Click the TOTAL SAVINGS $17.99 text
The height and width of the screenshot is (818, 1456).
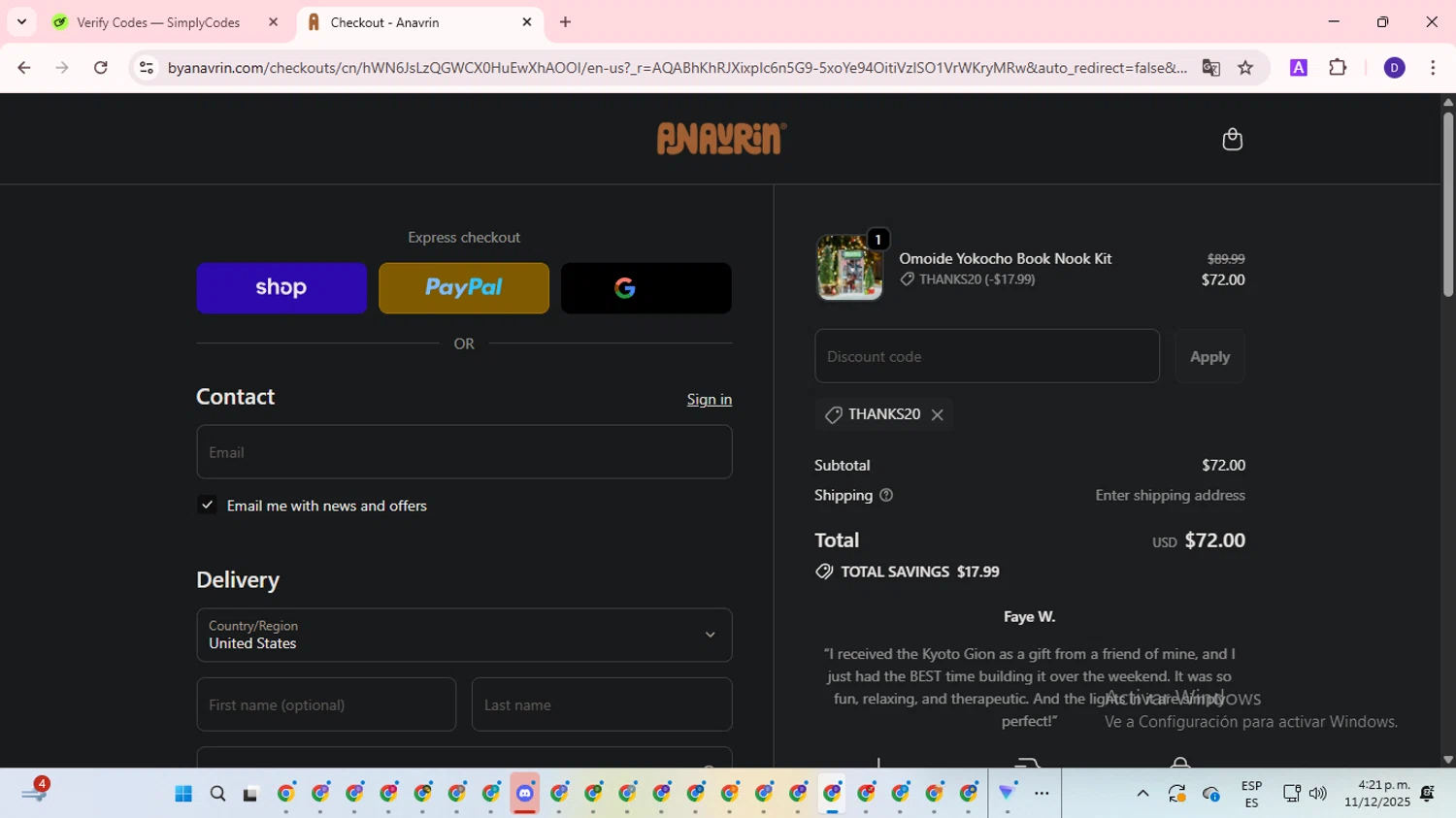(x=919, y=572)
